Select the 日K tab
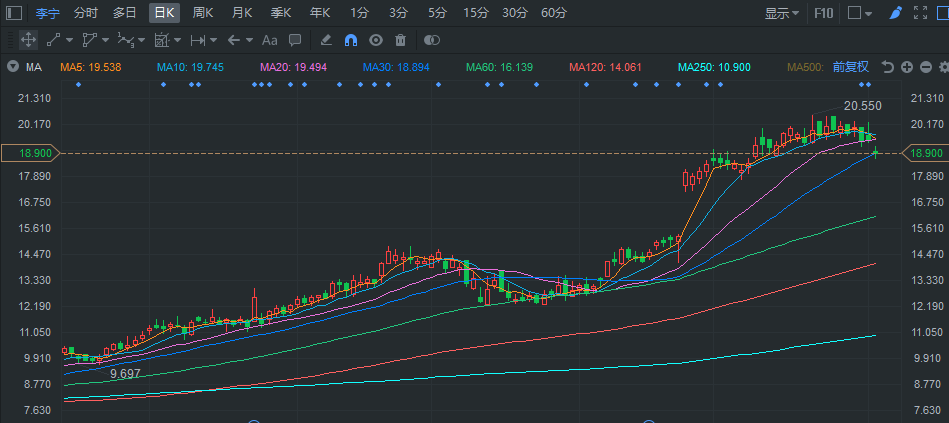Screen dimensions: 949x423 point(164,13)
